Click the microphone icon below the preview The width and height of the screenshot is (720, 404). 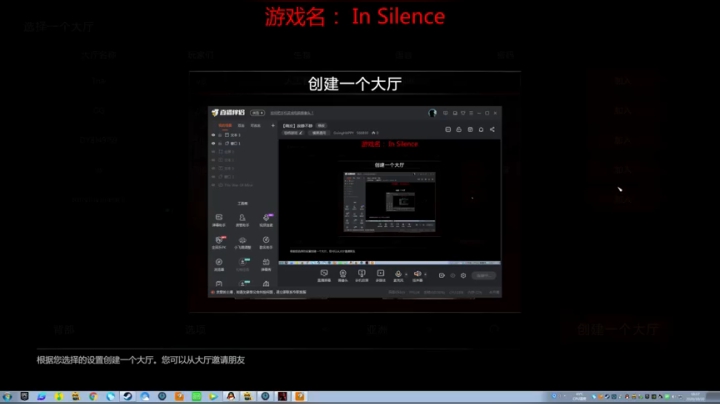(398, 274)
